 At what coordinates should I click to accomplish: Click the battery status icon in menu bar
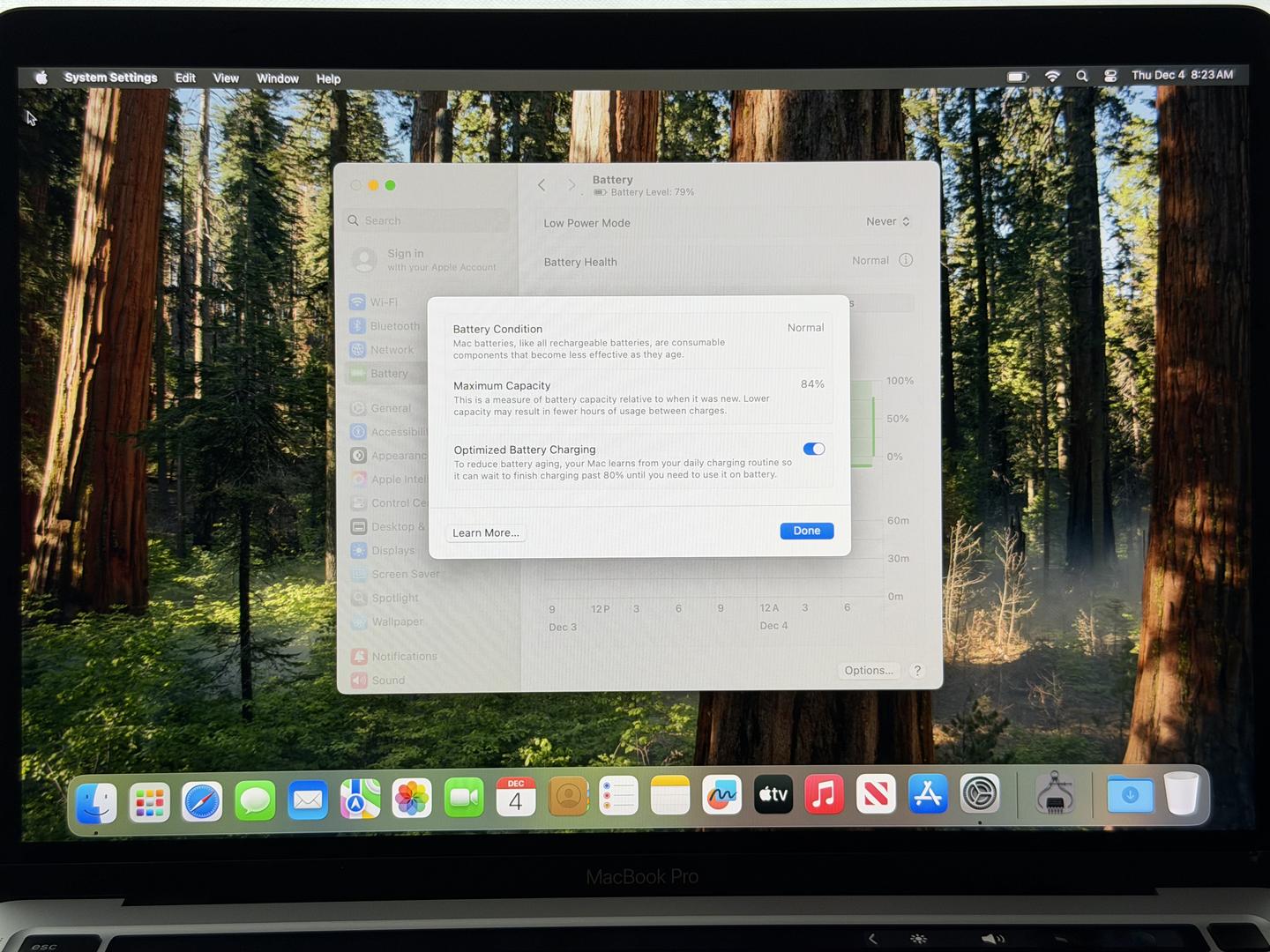1018,77
